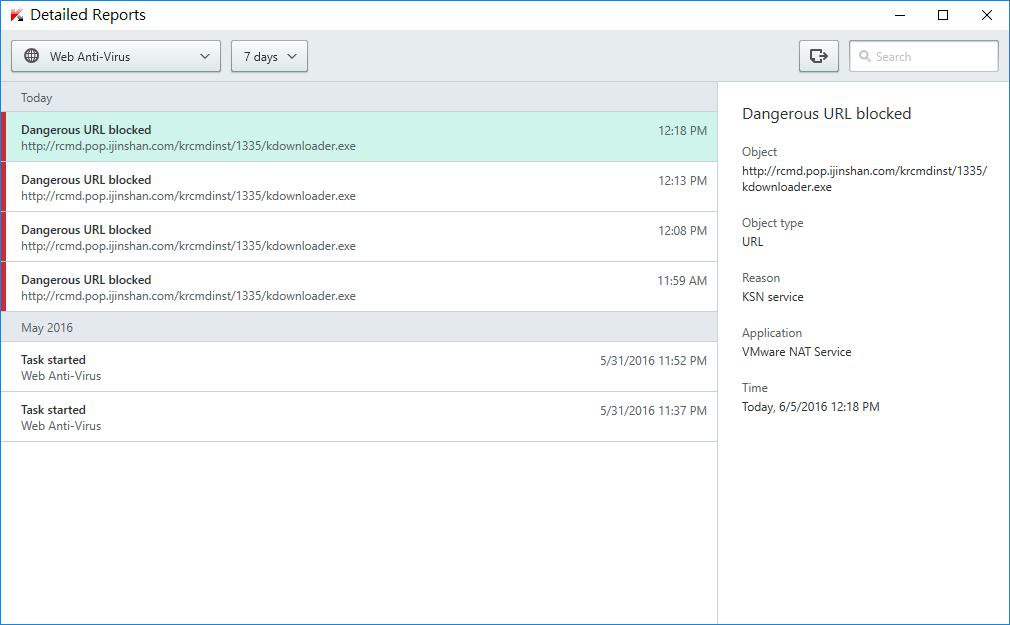Click the export report icon button
The image size is (1010, 625).
coord(818,57)
